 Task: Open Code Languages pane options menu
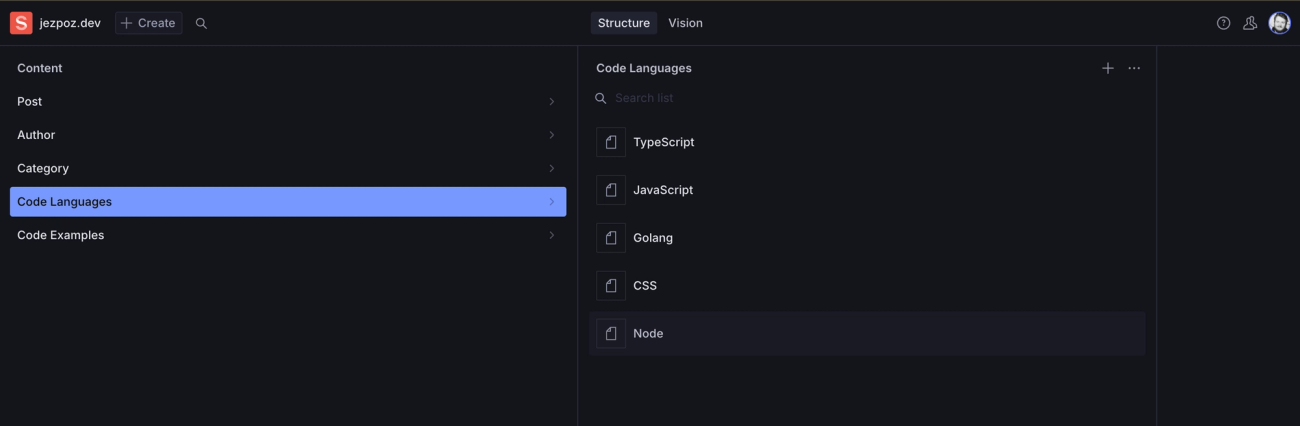click(x=1134, y=68)
